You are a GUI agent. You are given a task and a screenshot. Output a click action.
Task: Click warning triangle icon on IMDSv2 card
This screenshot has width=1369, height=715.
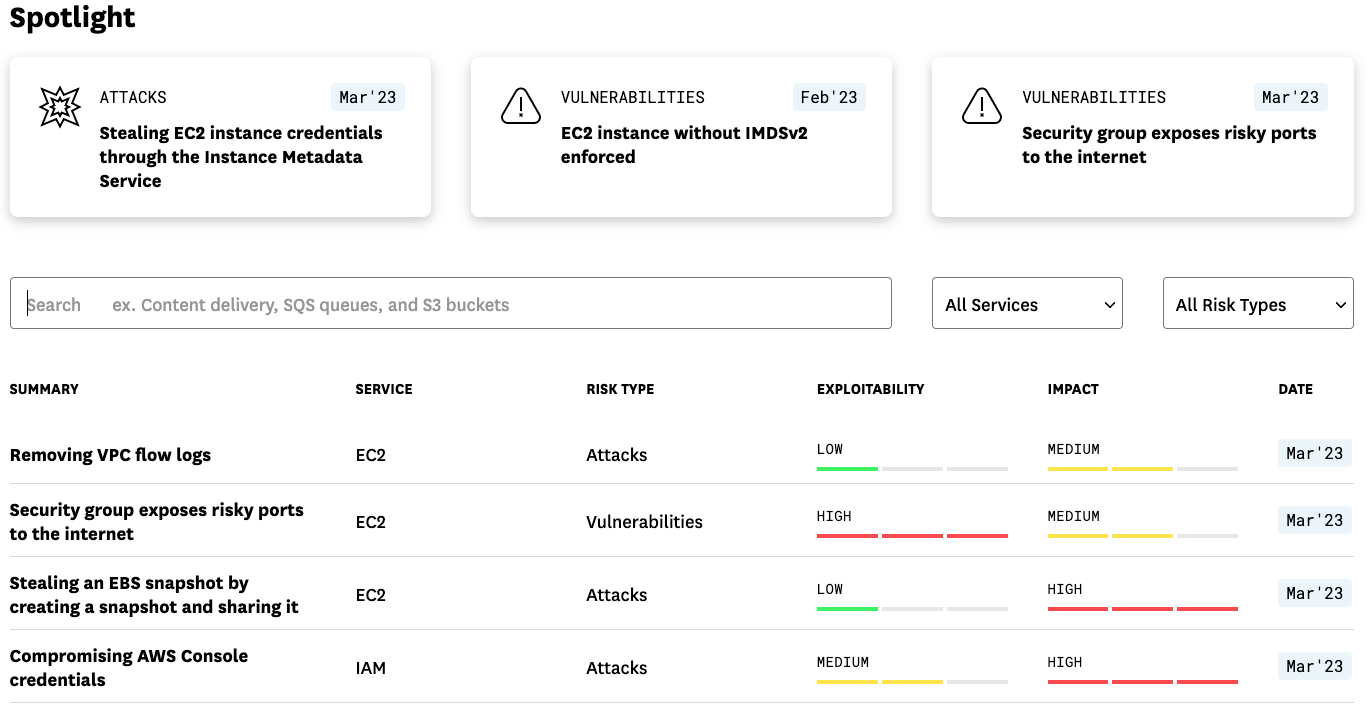coord(520,106)
